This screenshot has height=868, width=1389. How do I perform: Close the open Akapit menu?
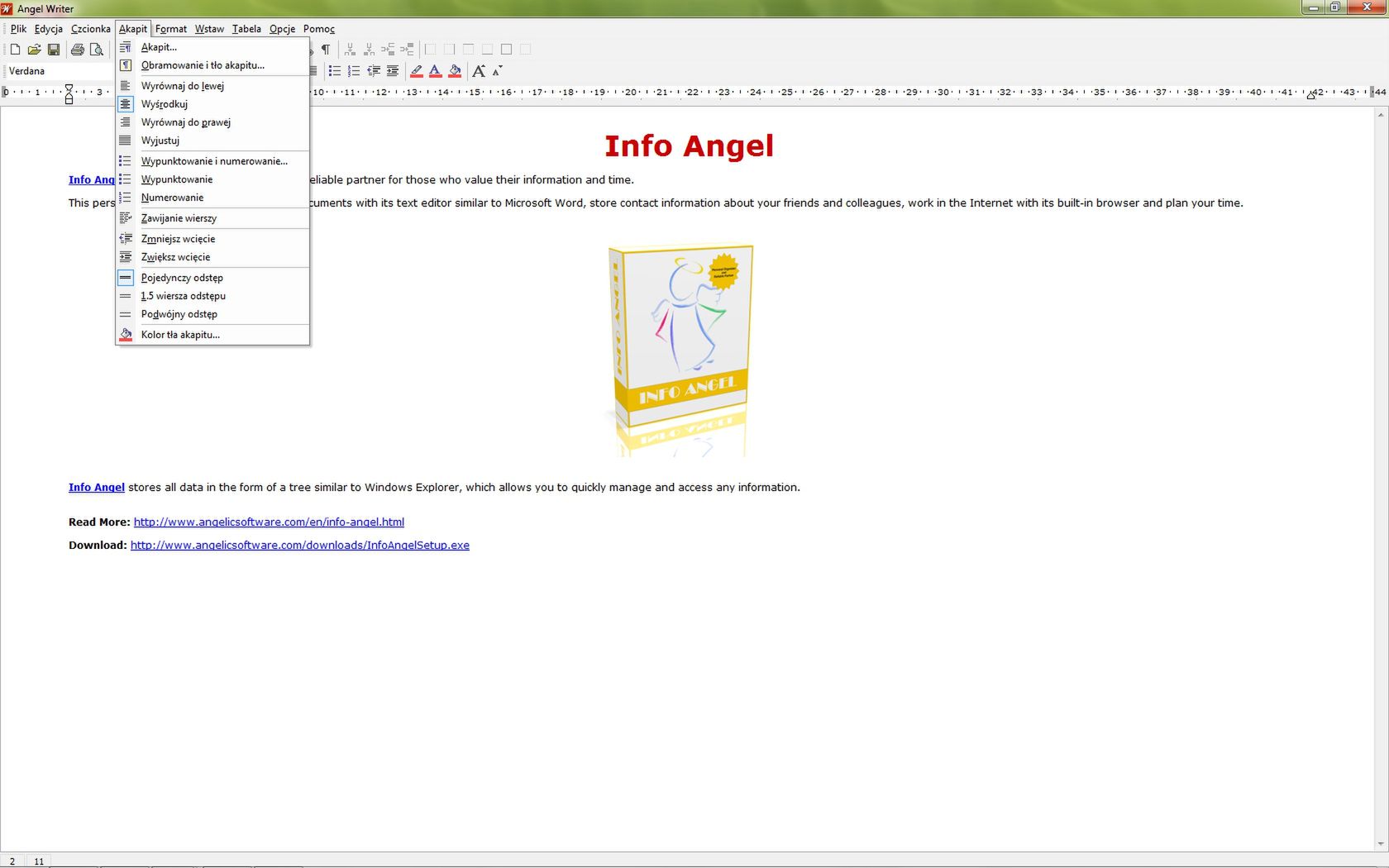(132, 29)
